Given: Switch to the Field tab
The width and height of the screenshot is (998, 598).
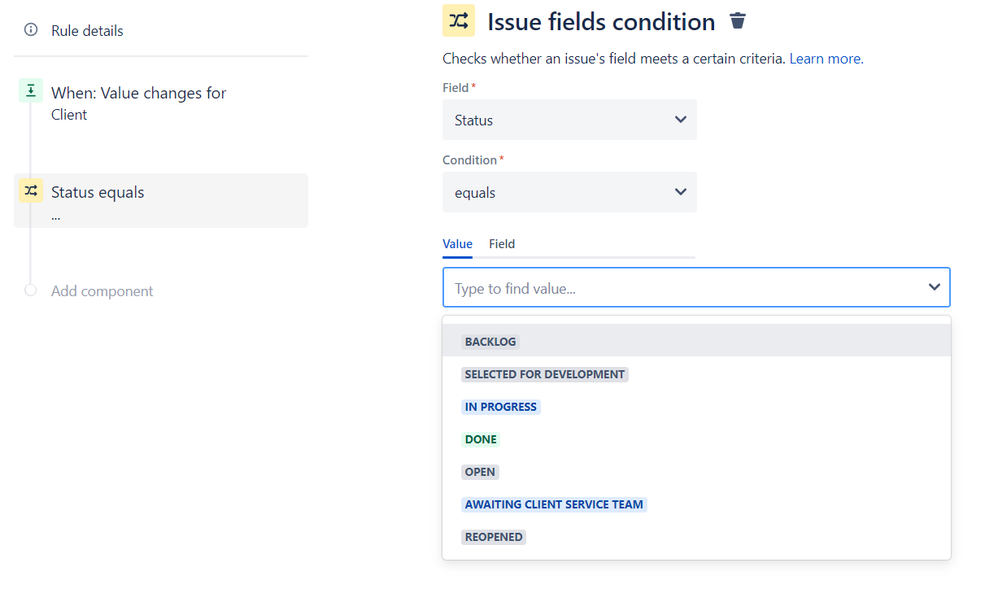Looking at the screenshot, I should (x=502, y=244).
